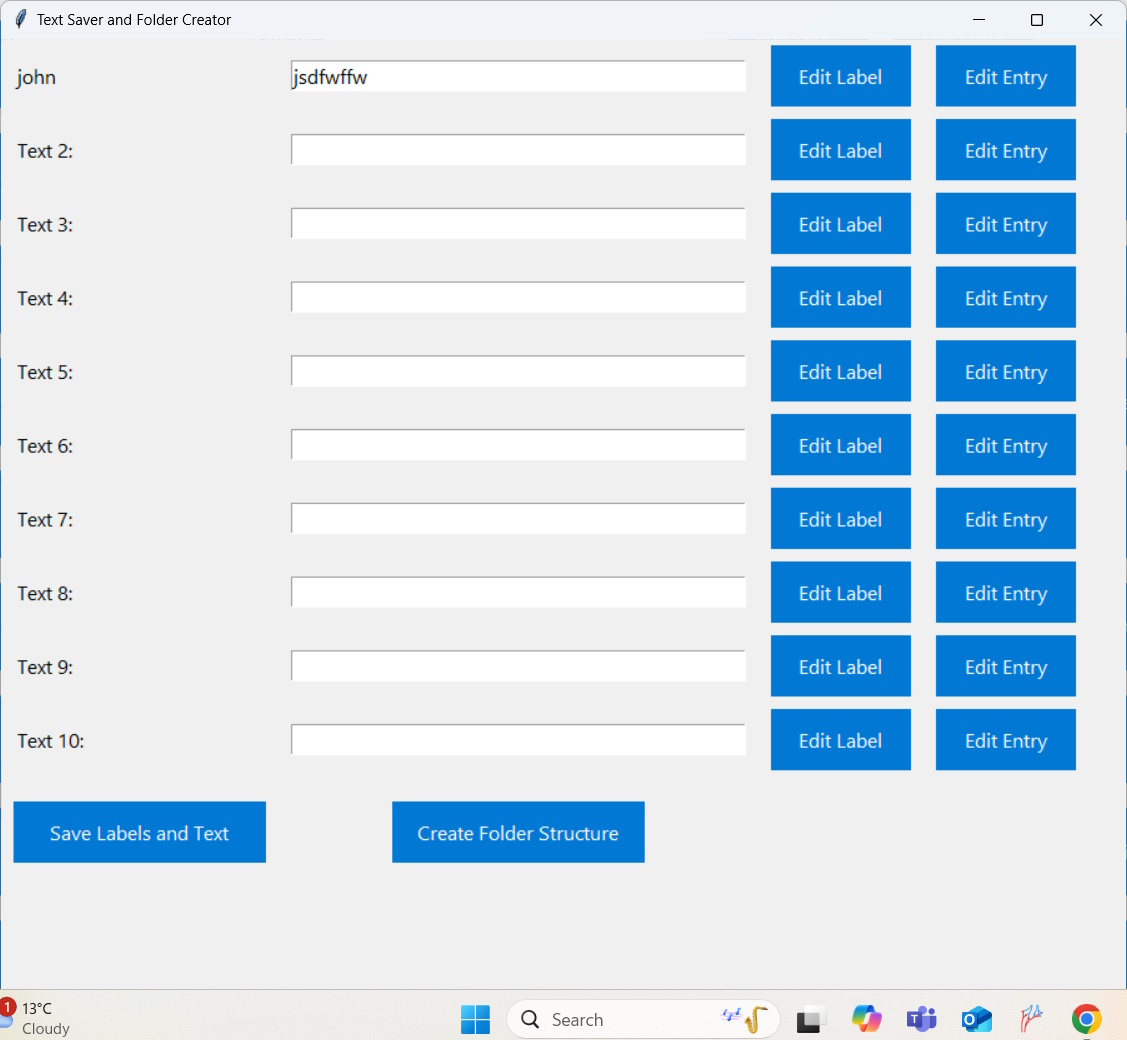Click Edit Entry for the jsdfwffw field
1127x1040 pixels.
coord(1005,76)
